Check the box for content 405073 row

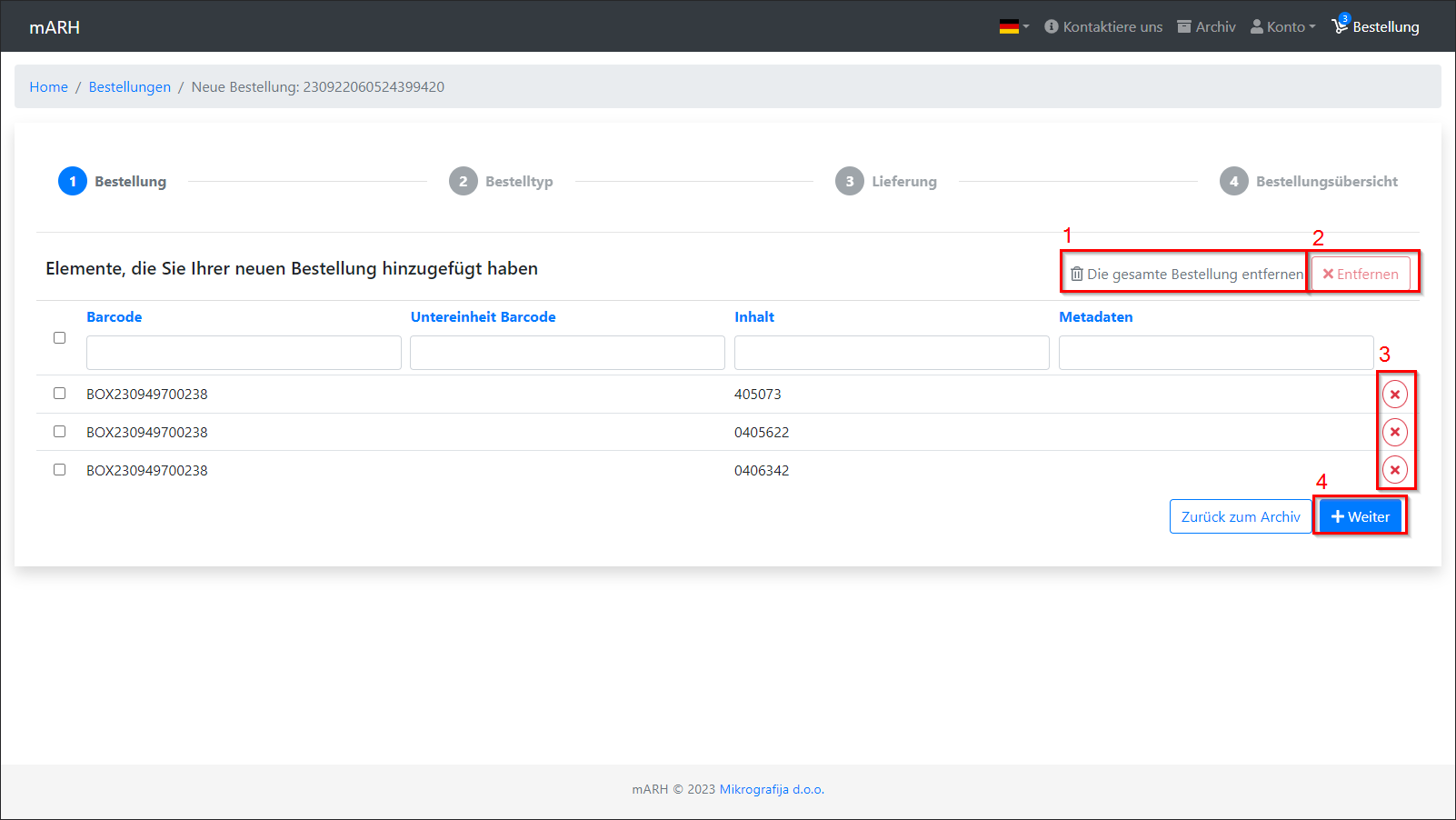point(60,394)
